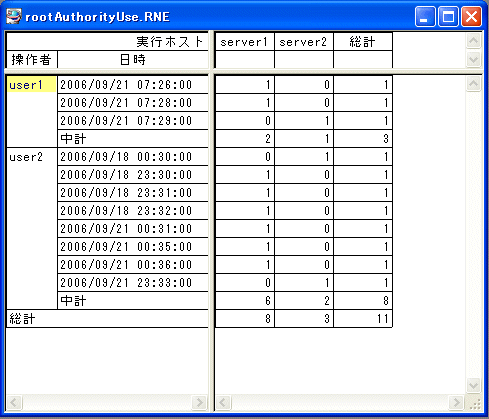
Task: Click the empty cell beneath the server1 header
Action: (x=245, y=60)
